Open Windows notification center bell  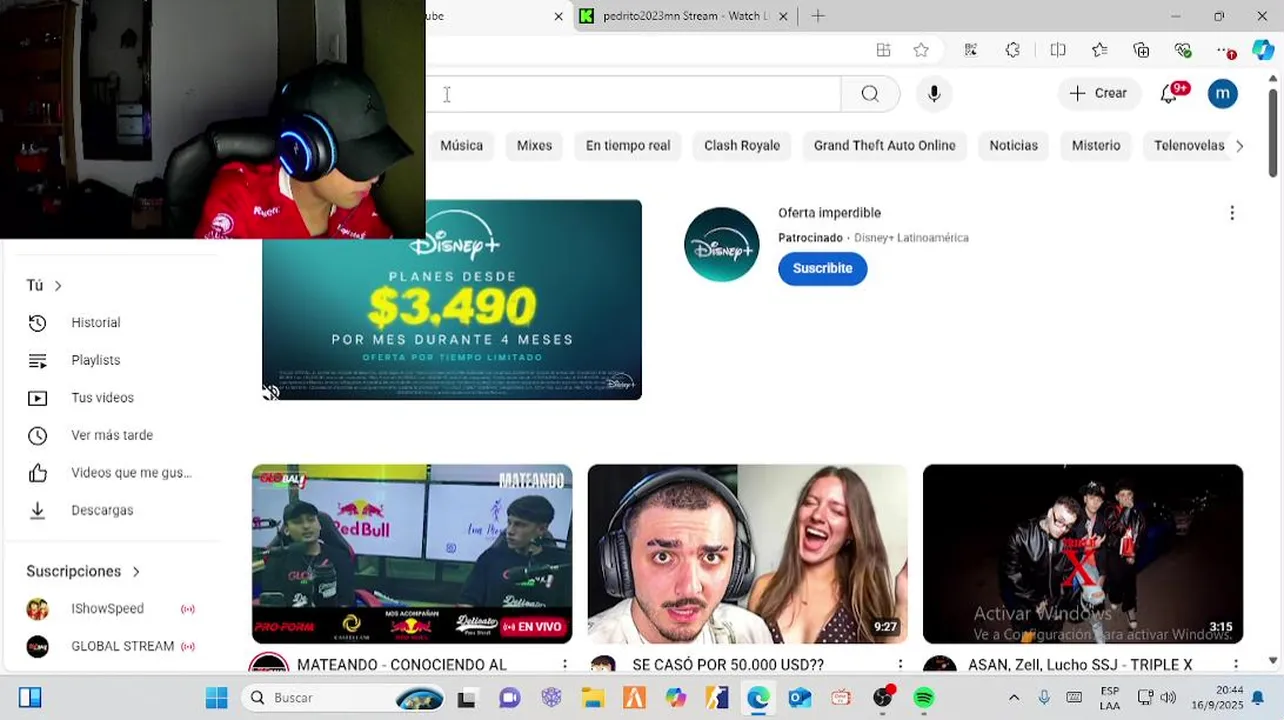point(1259,698)
